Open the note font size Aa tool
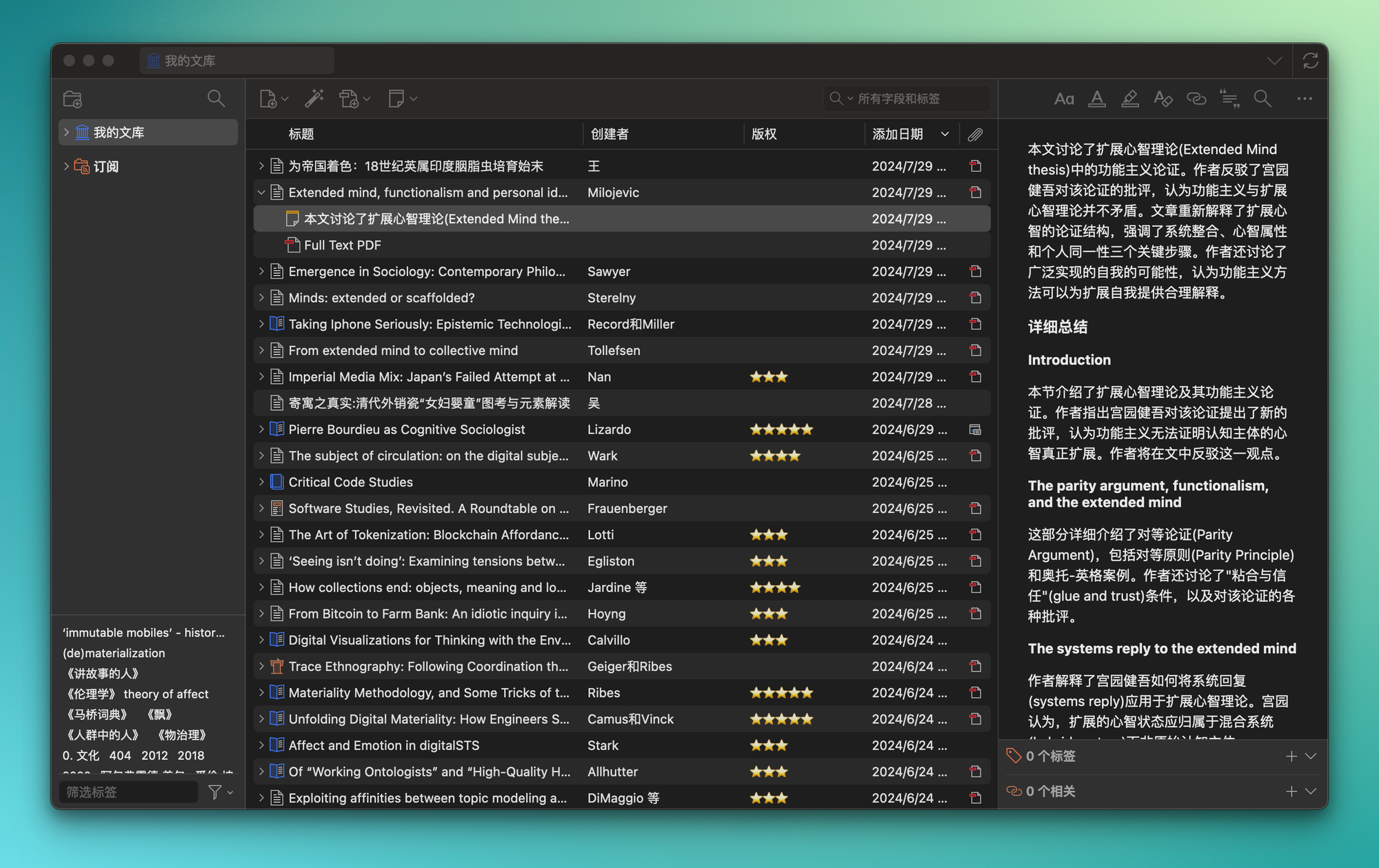 1064,99
